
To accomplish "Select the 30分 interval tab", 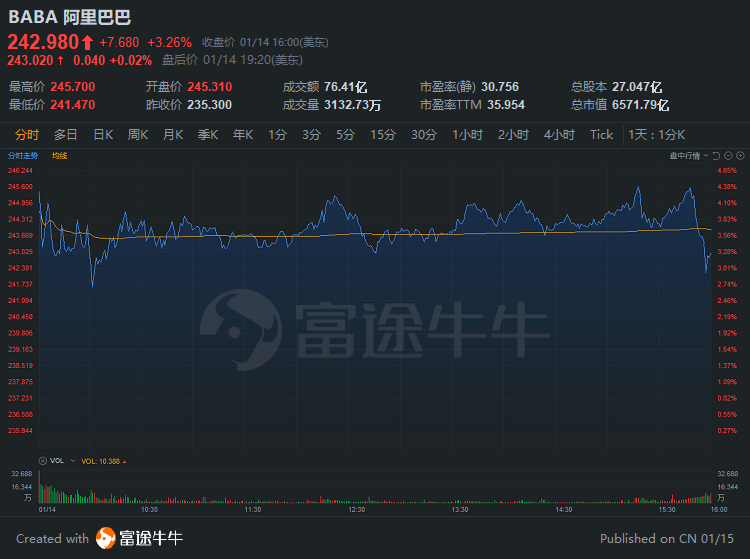I will (424, 135).
